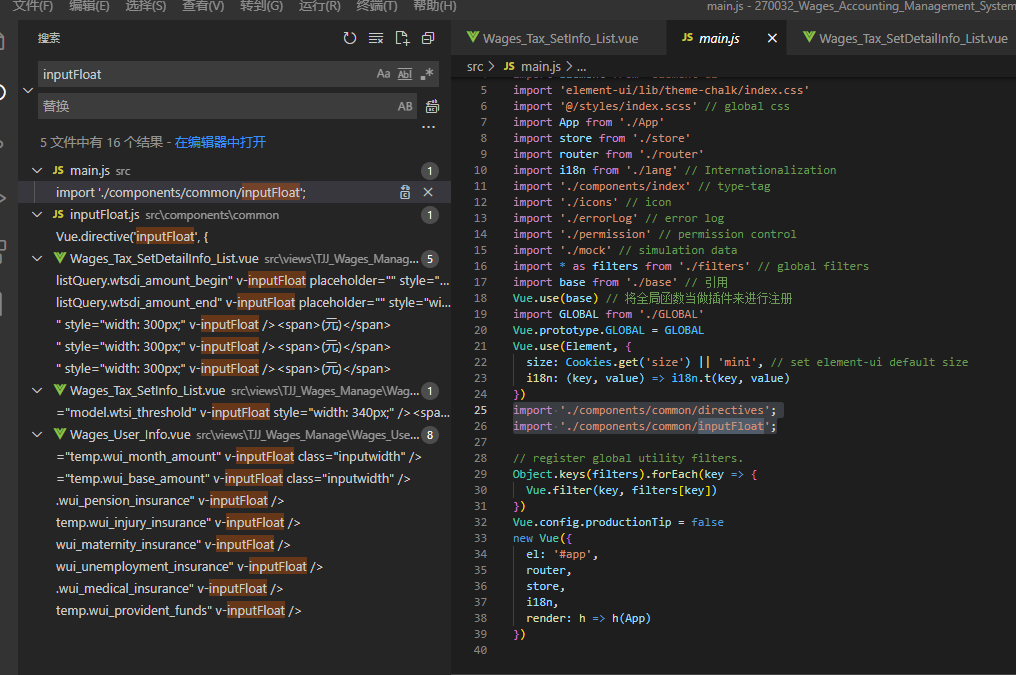1016x675 pixels.
Task: Enable Match Whole Word option
Action: point(405,74)
